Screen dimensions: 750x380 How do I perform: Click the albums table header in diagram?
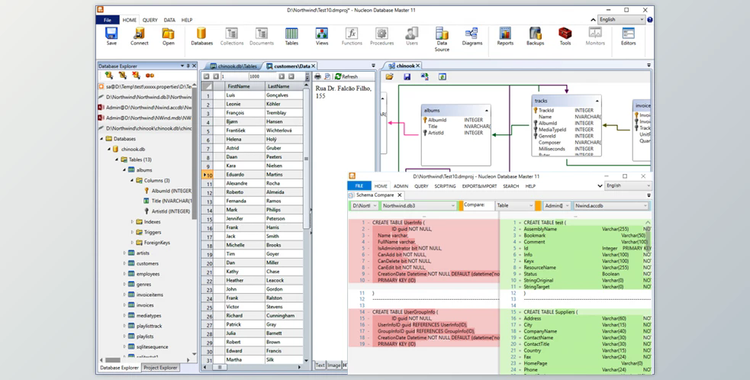pos(455,111)
